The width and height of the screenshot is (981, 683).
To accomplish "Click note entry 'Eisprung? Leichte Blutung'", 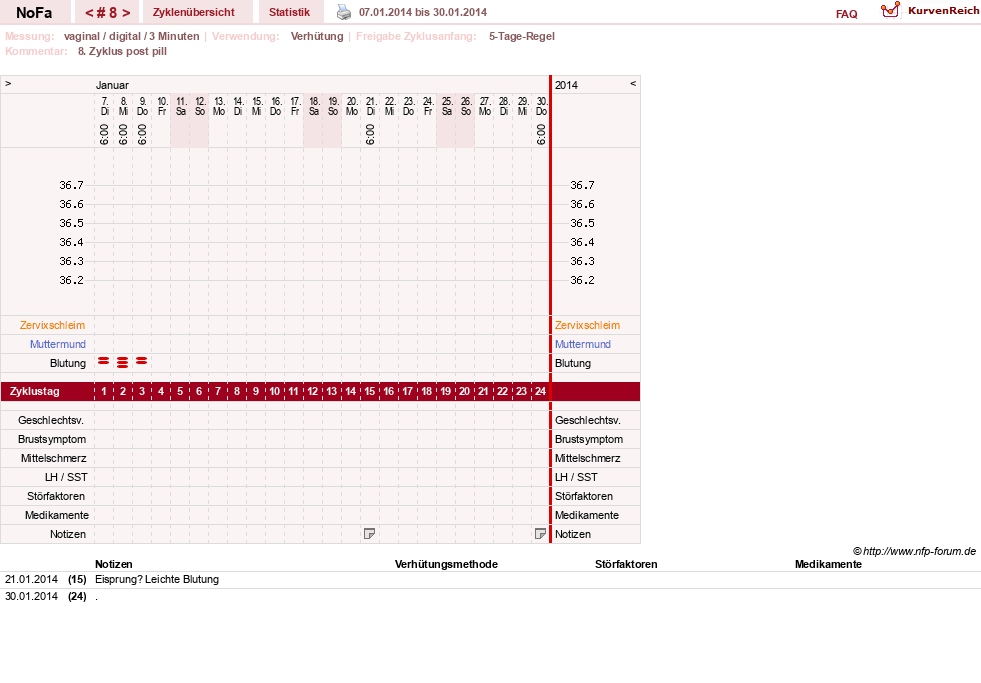I will [157, 579].
